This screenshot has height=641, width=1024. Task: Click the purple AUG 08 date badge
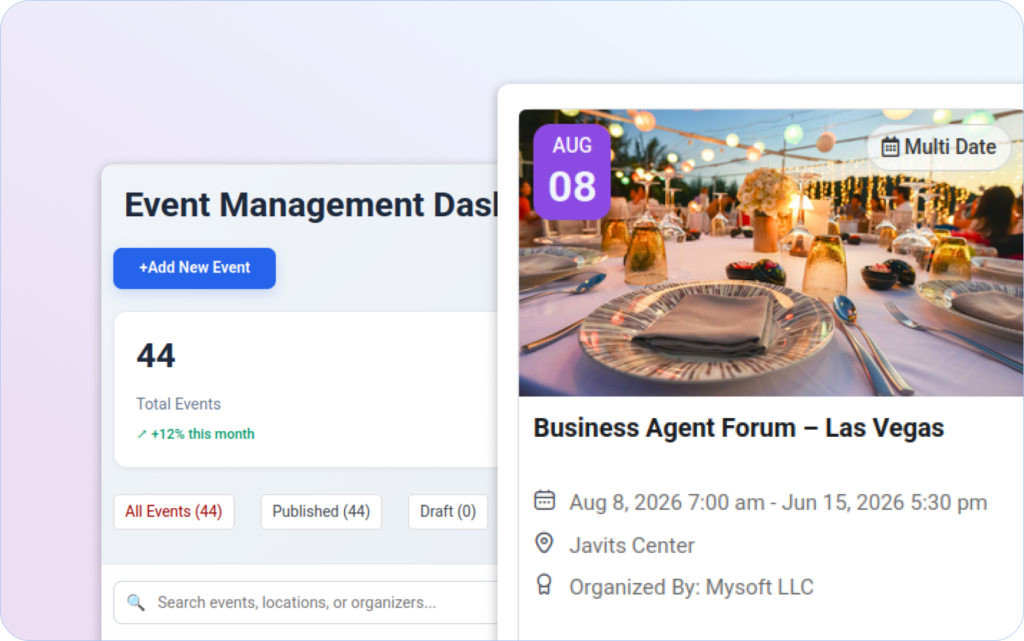572,172
